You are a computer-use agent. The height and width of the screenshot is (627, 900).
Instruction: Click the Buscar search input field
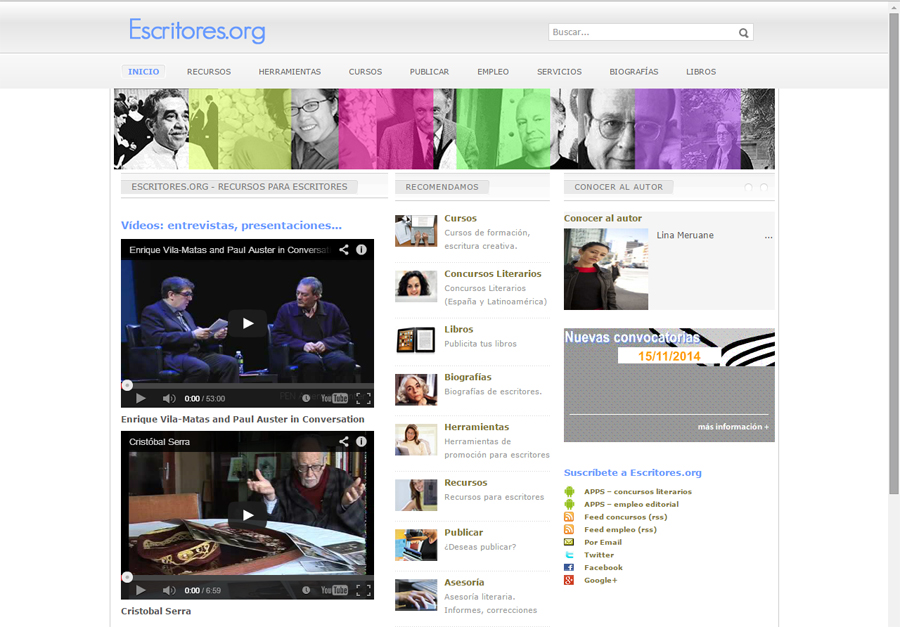[640, 32]
